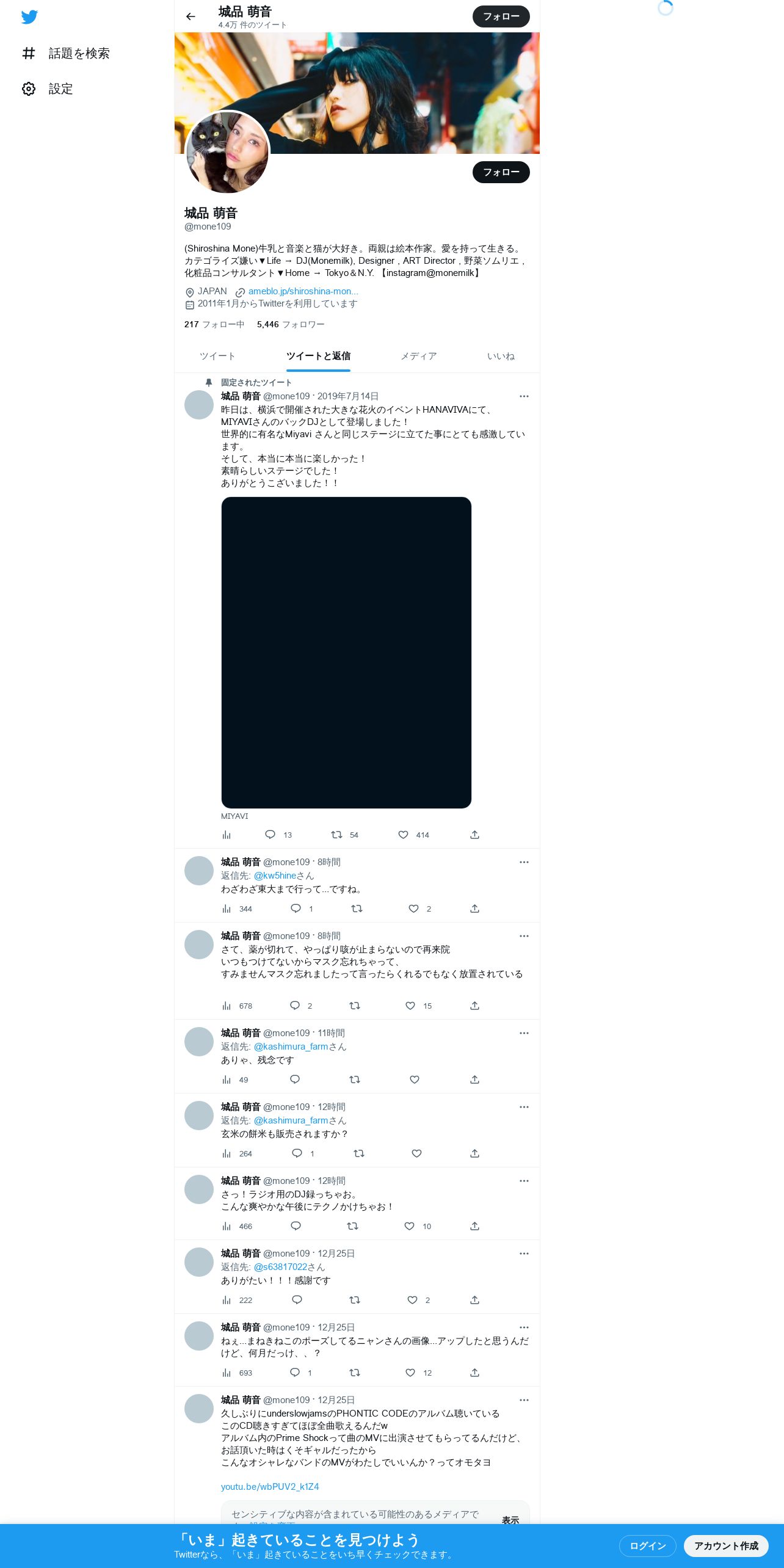Viewport: 784px width, 1568px height.
Task: Go back using the arrow icon
Action: tap(191, 16)
